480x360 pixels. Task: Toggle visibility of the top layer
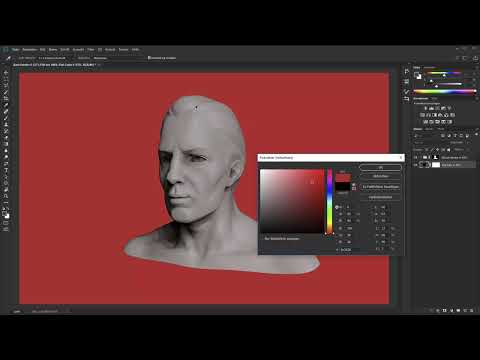416,157
